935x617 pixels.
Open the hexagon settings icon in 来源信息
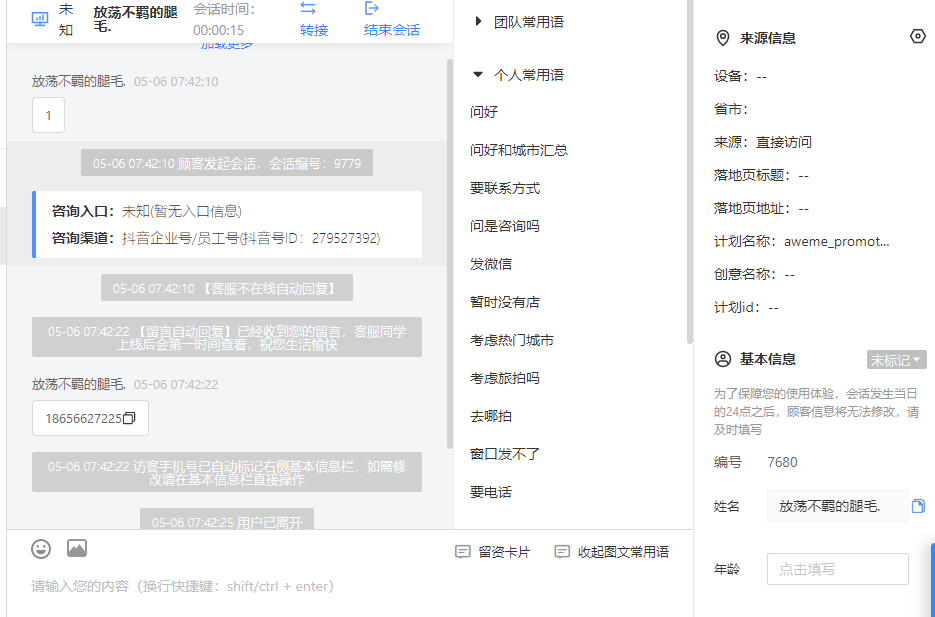[x=918, y=37]
